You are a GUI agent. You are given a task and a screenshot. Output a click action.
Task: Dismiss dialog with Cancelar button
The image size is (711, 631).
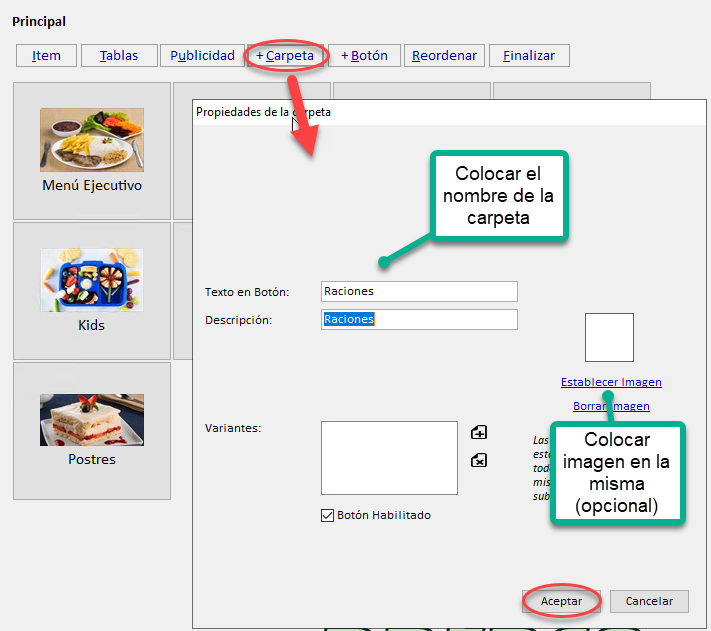click(649, 601)
